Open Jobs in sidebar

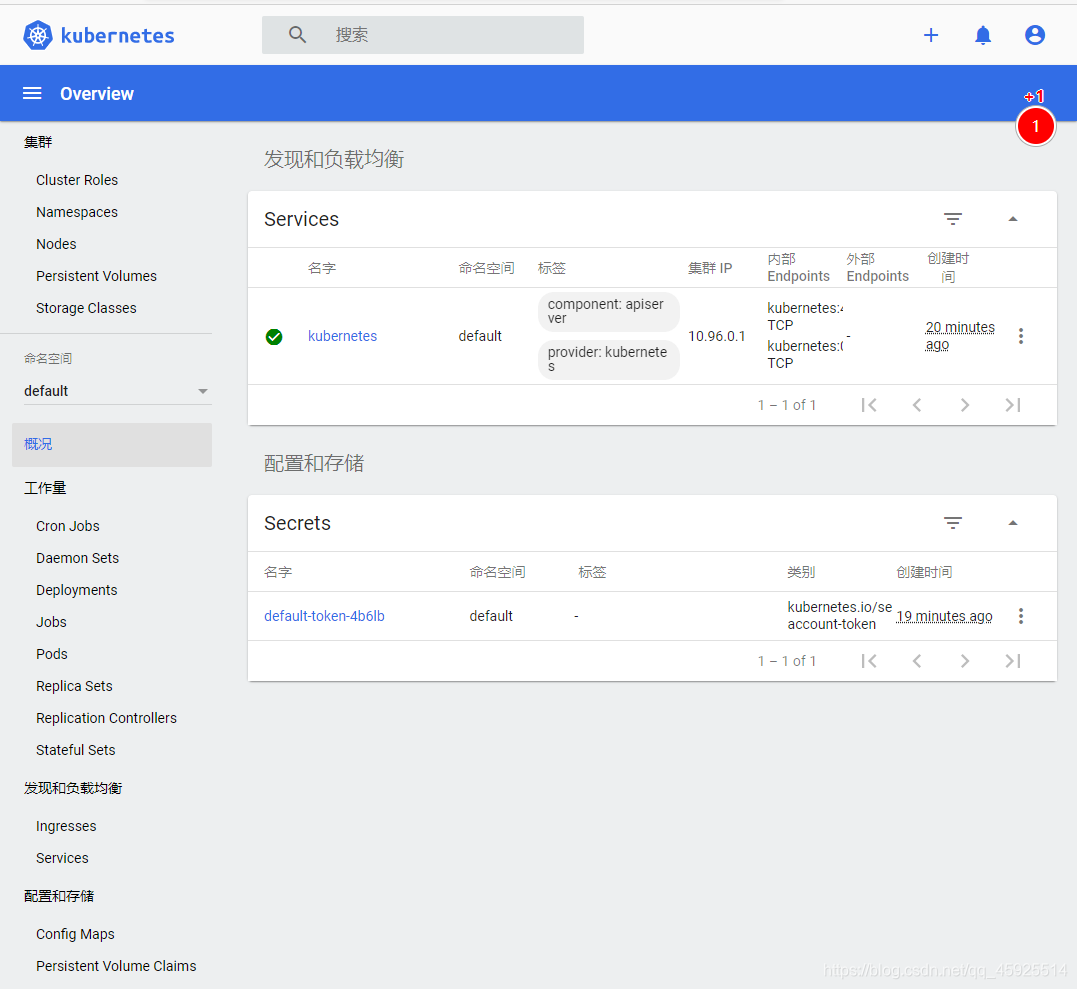coord(52,622)
